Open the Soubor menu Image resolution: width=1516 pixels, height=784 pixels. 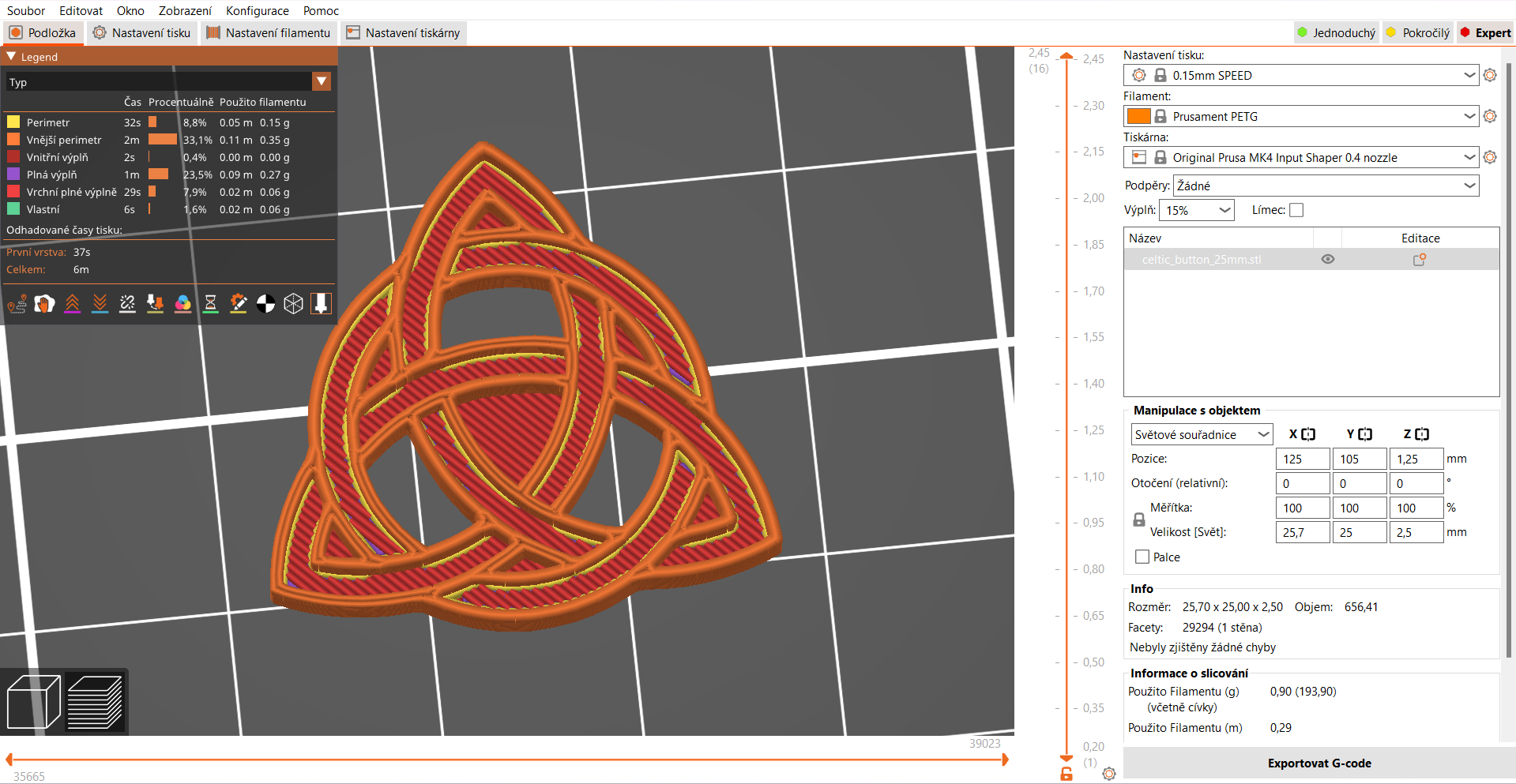point(26,10)
